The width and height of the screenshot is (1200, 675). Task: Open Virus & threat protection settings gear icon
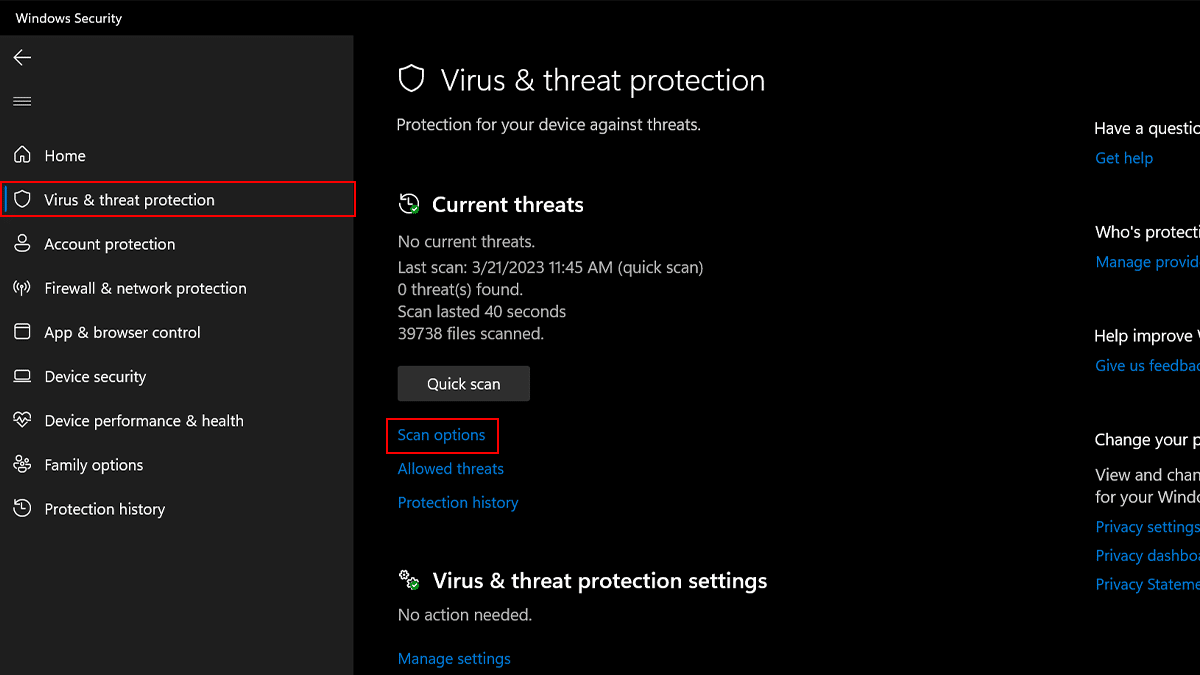[x=408, y=579]
